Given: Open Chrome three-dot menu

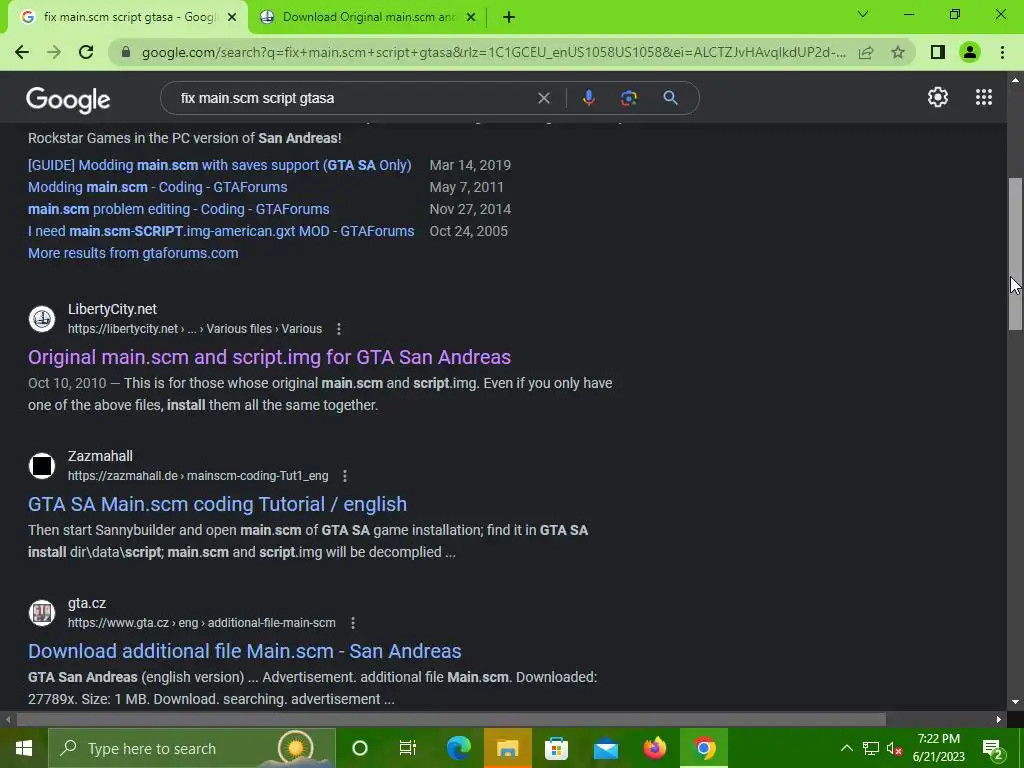Looking at the screenshot, I should click(x=1002, y=52).
